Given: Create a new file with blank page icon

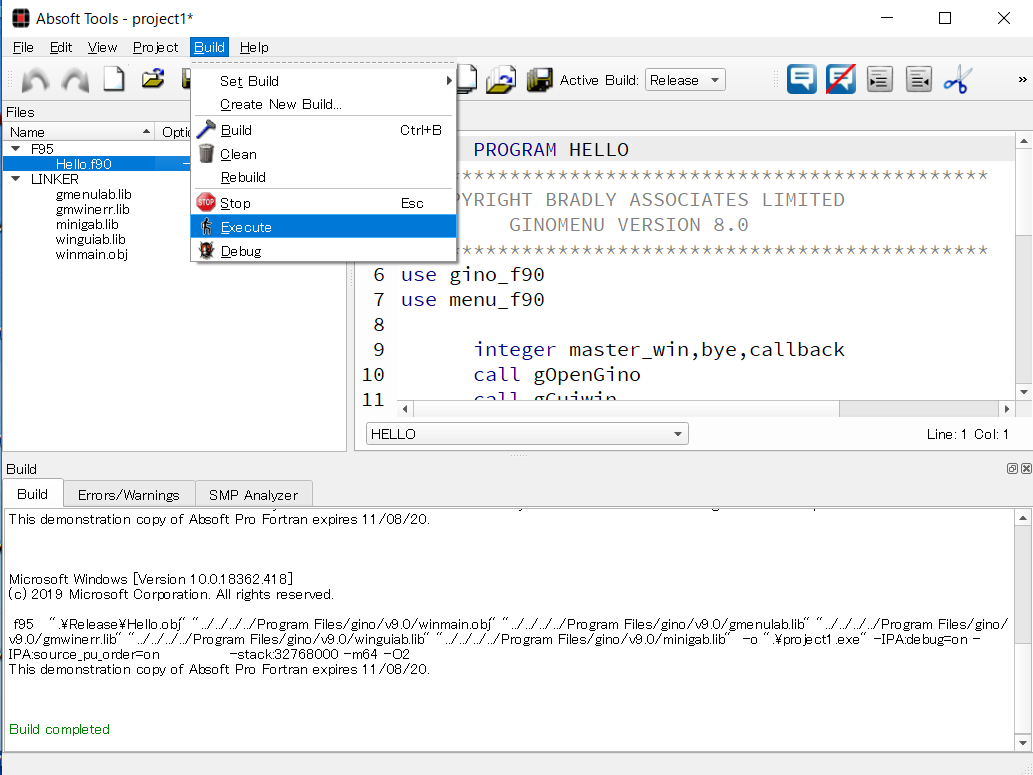Looking at the screenshot, I should 114,80.
